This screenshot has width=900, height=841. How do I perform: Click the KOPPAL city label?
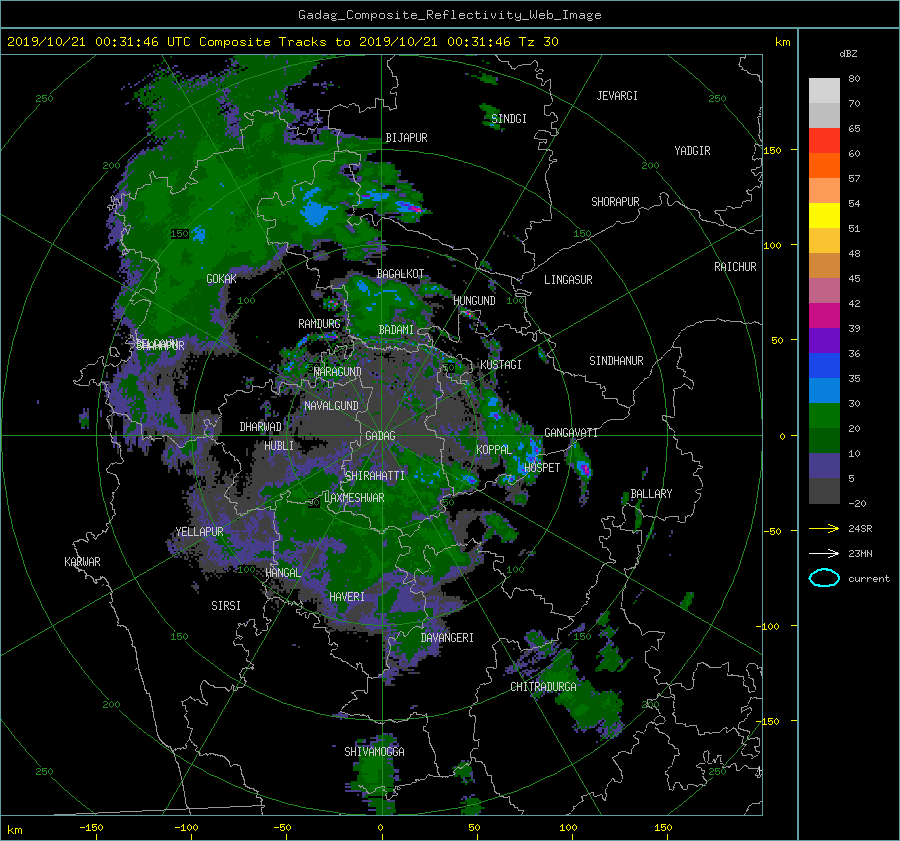tap(494, 450)
